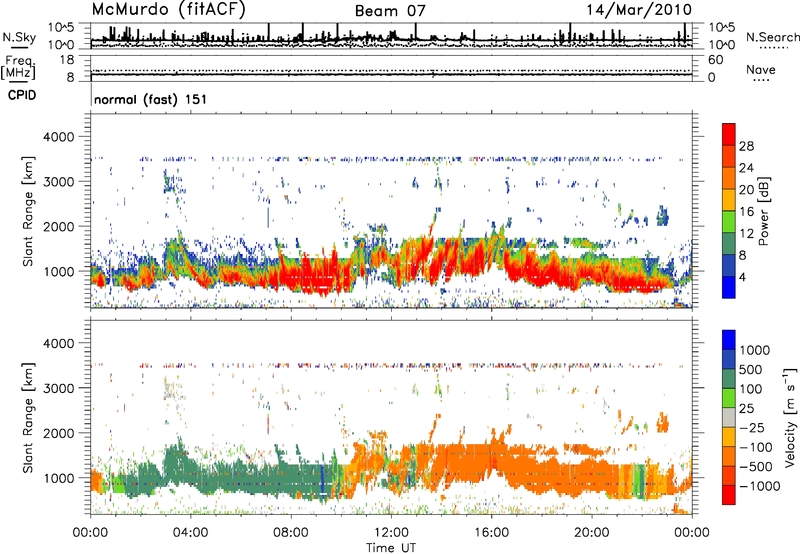
Task: Click the '28' tick on Power colorbar
Action: (x=746, y=146)
